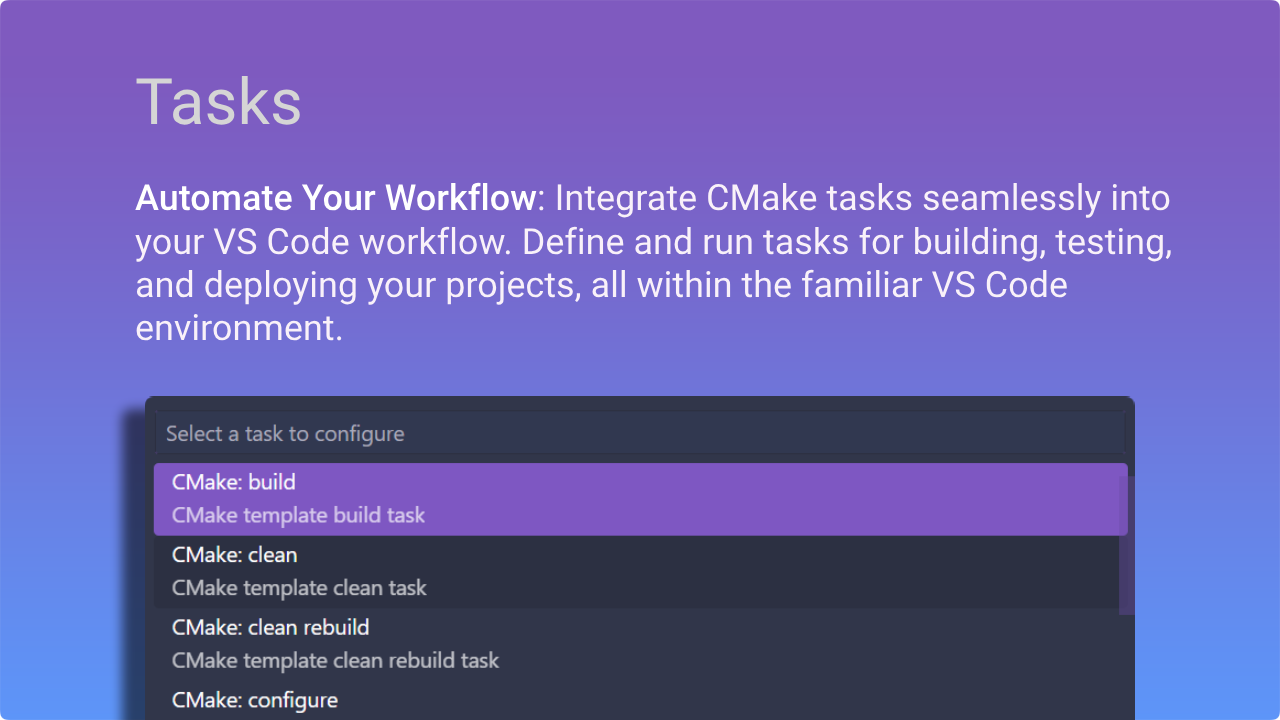Pick the CMake: configure task
Screen dimensions: 1280x720
tap(255, 700)
